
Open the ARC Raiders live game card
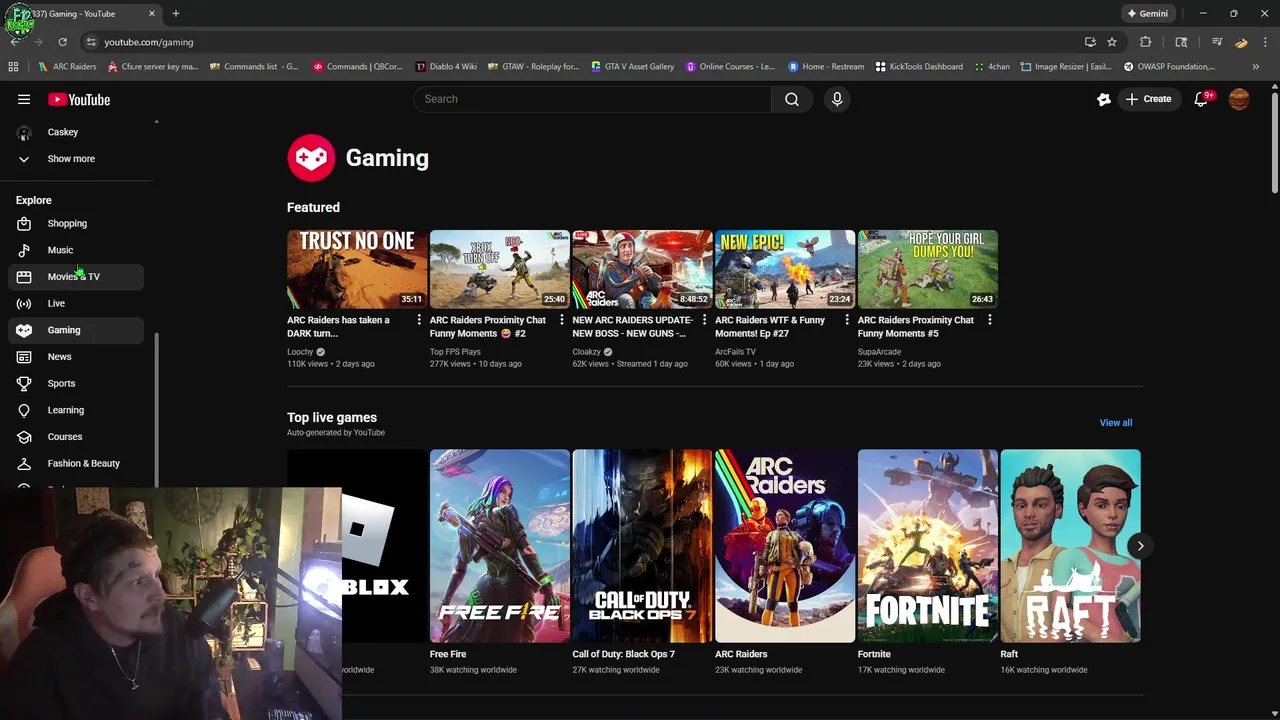pos(784,546)
